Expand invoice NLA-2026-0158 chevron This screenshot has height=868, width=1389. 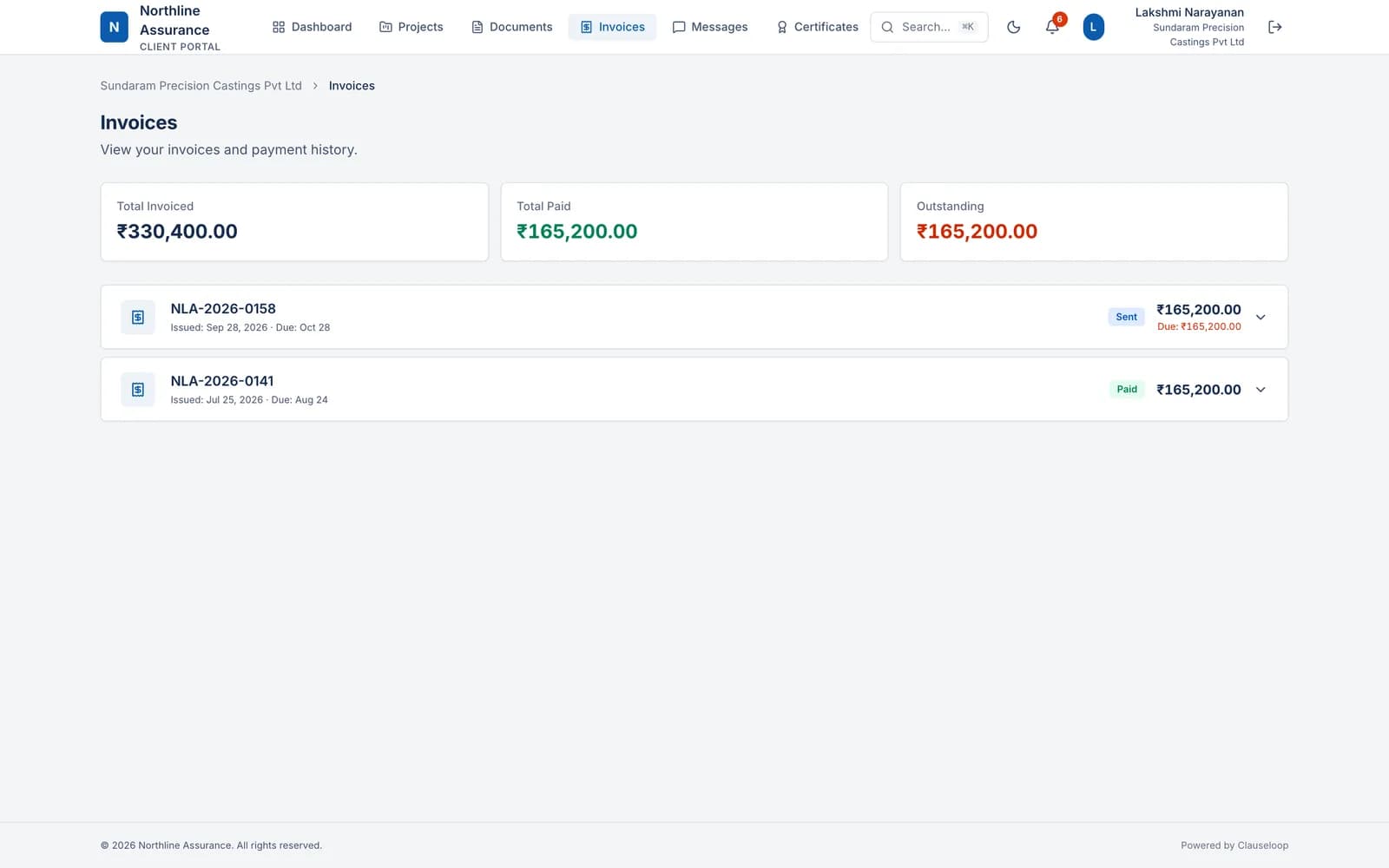1261,318
